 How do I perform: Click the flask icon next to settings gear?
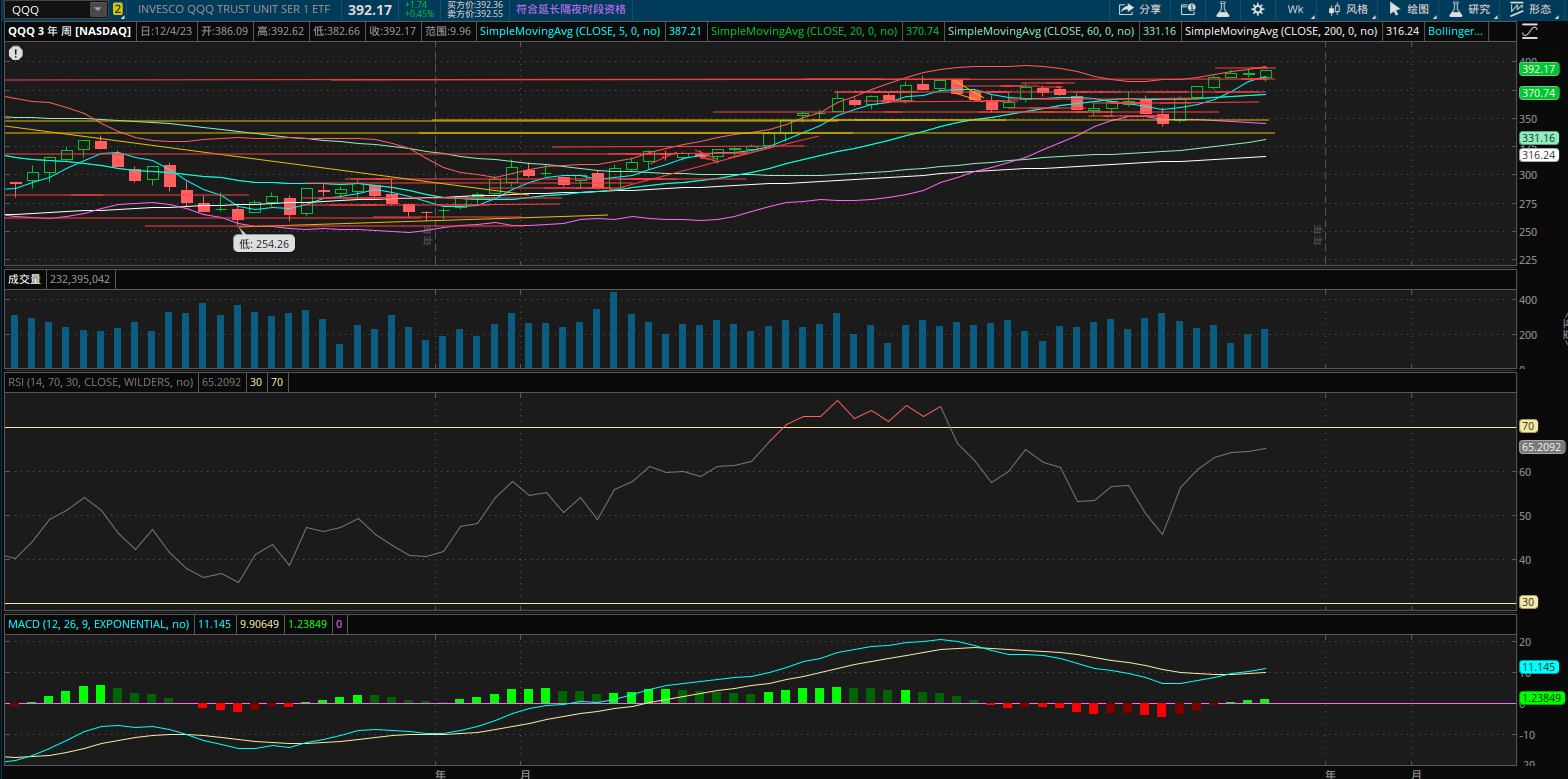point(1222,9)
